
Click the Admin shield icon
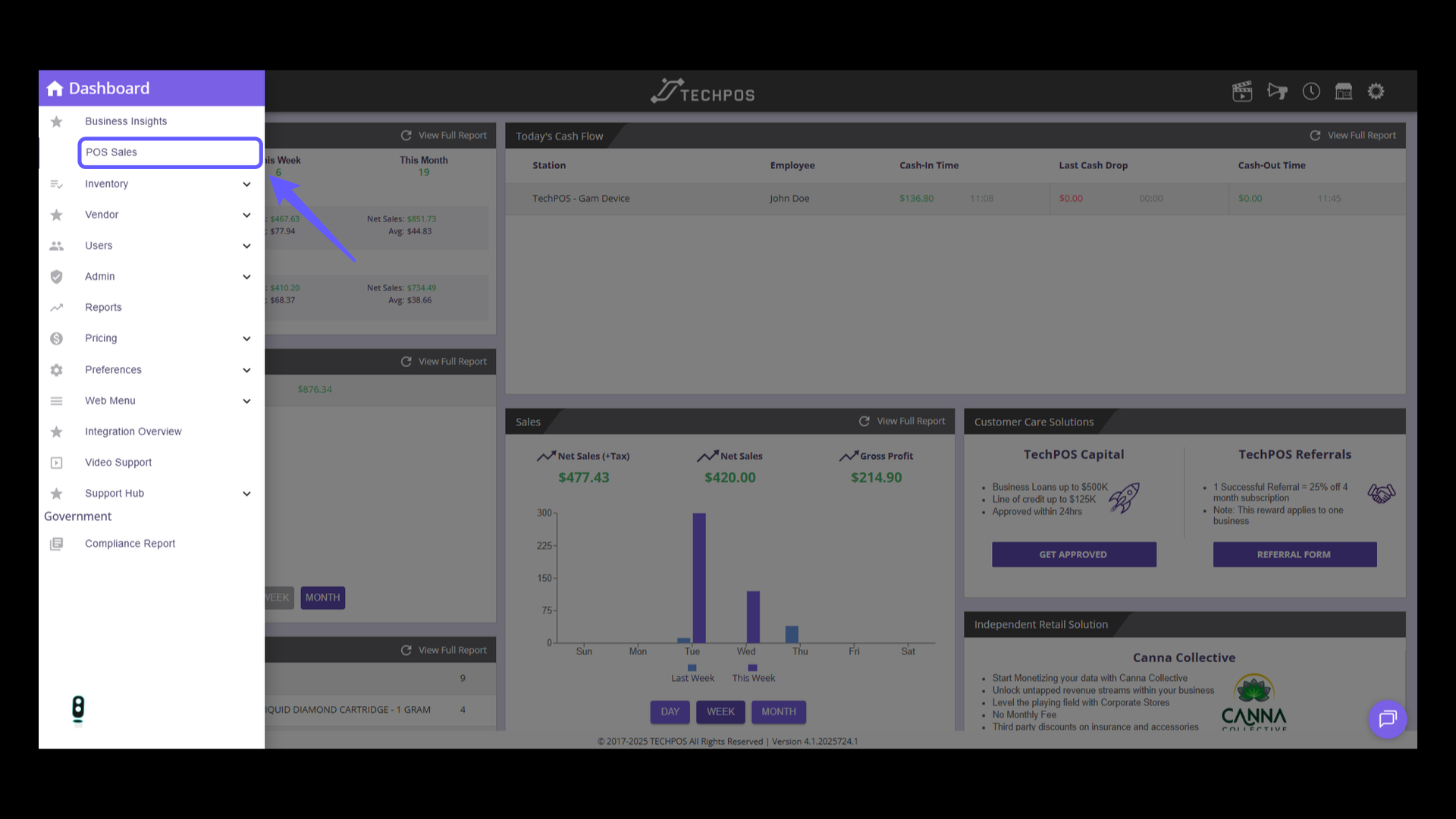(56, 277)
